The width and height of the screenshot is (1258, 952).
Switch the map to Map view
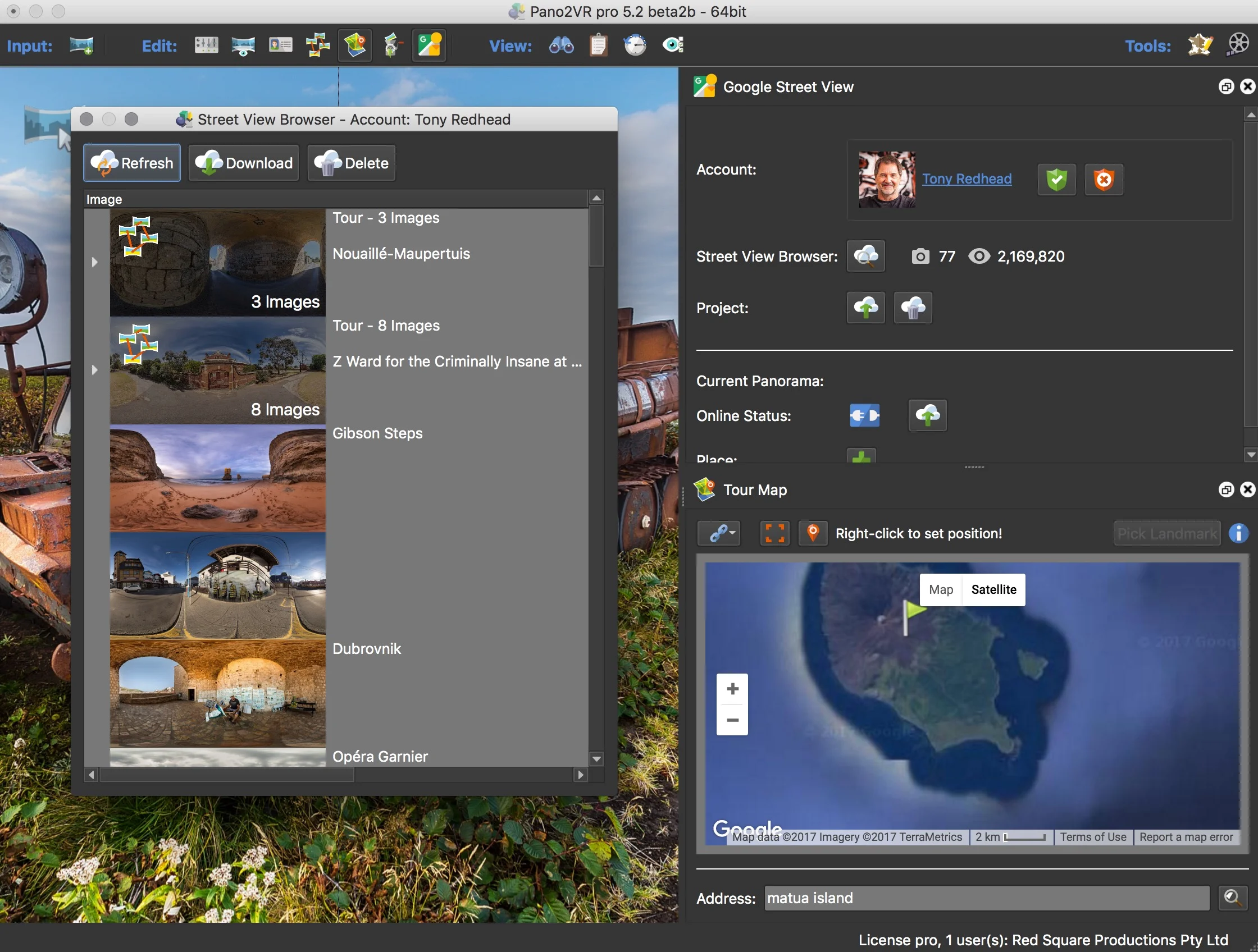pyautogui.click(x=941, y=589)
